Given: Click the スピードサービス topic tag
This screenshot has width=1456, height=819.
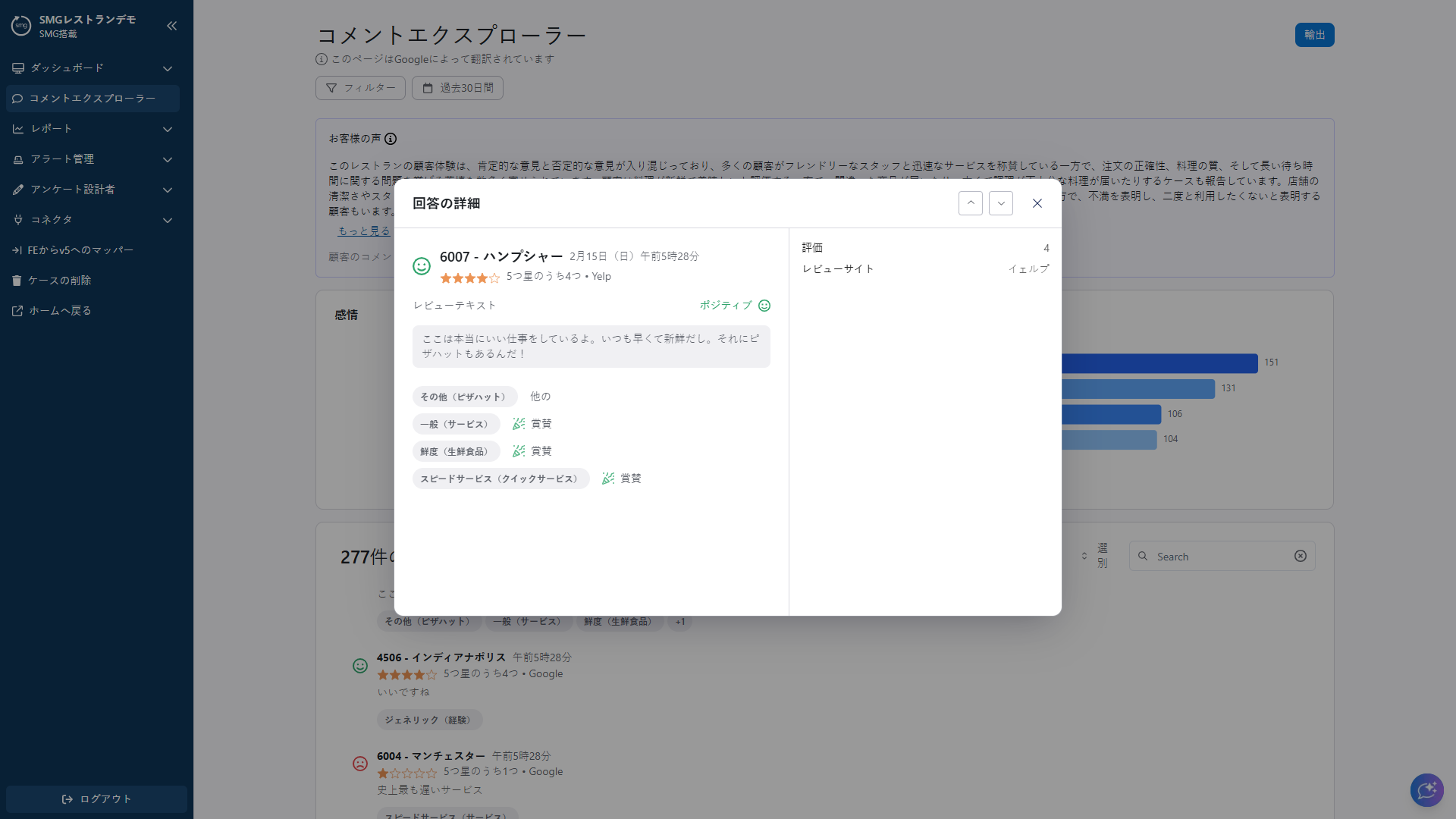Looking at the screenshot, I should pyautogui.click(x=500, y=479).
